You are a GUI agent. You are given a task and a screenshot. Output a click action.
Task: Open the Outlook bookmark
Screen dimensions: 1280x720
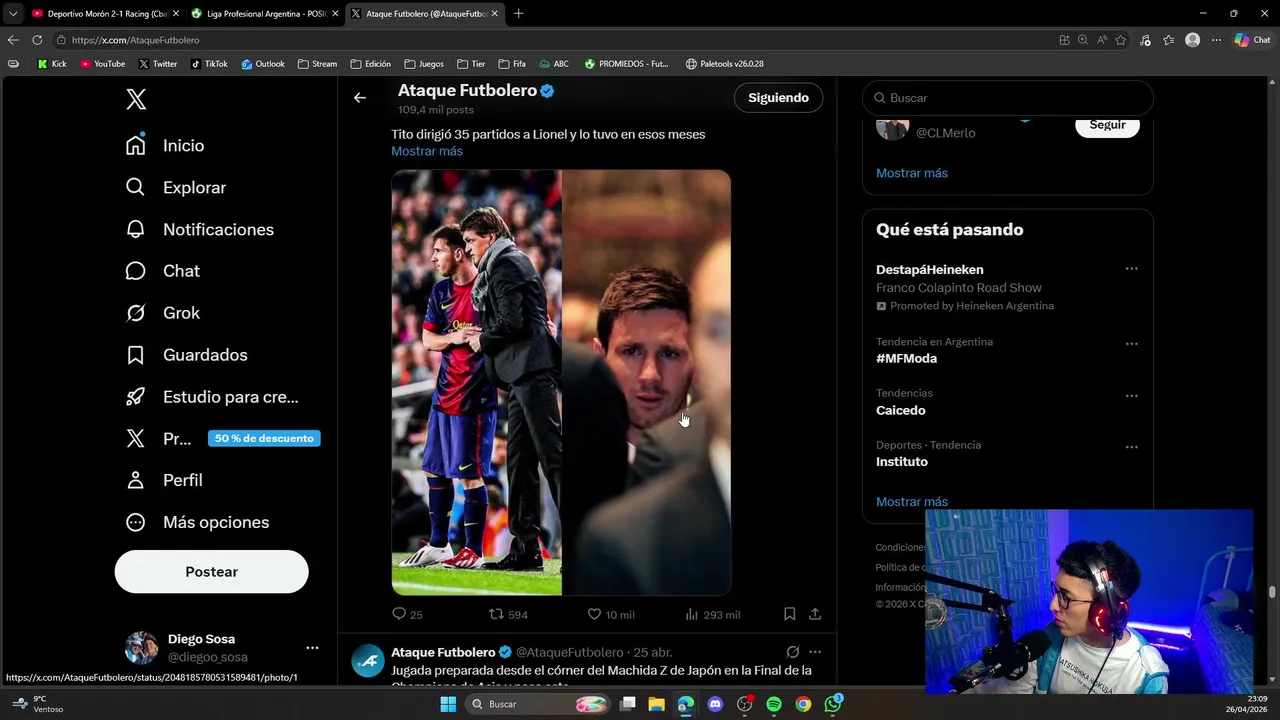coord(263,64)
